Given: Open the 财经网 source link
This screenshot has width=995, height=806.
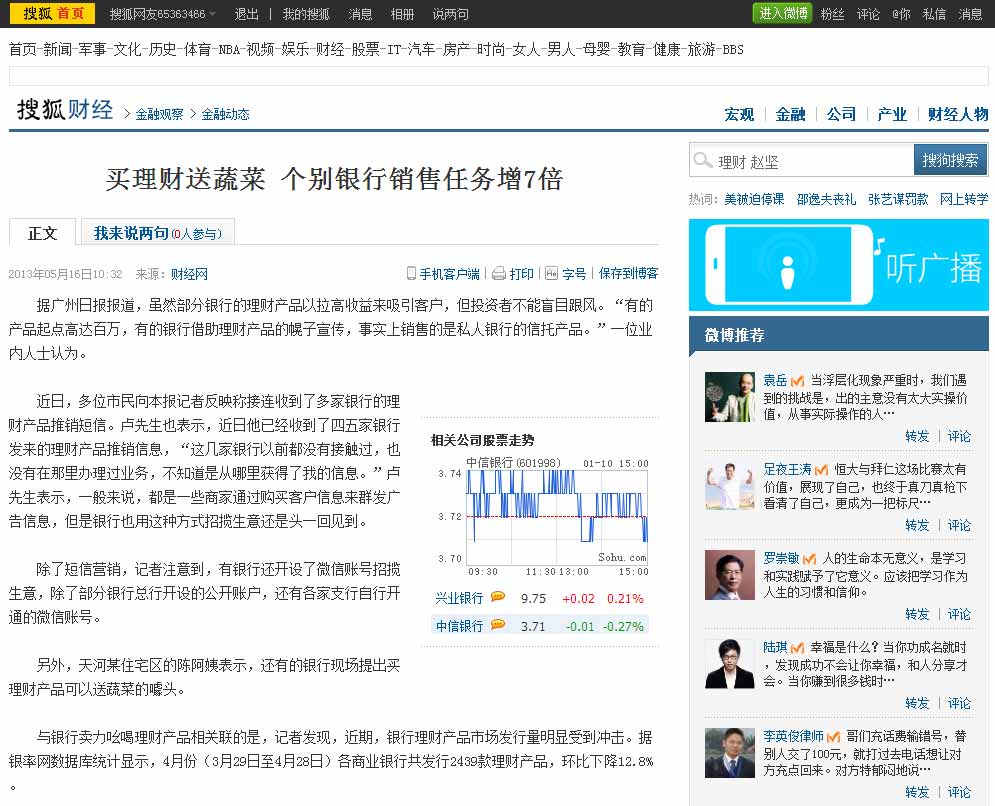Looking at the screenshot, I should pyautogui.click(x=189, y=274).
